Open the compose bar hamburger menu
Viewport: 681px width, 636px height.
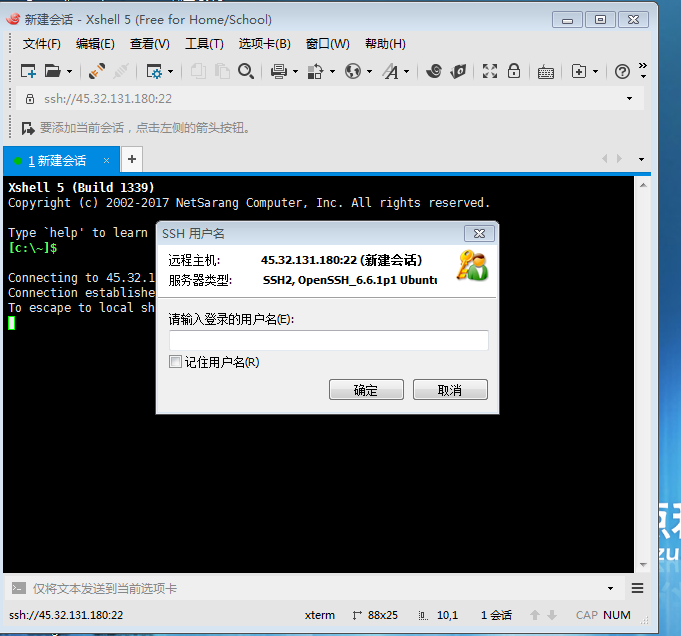(637, 589)
